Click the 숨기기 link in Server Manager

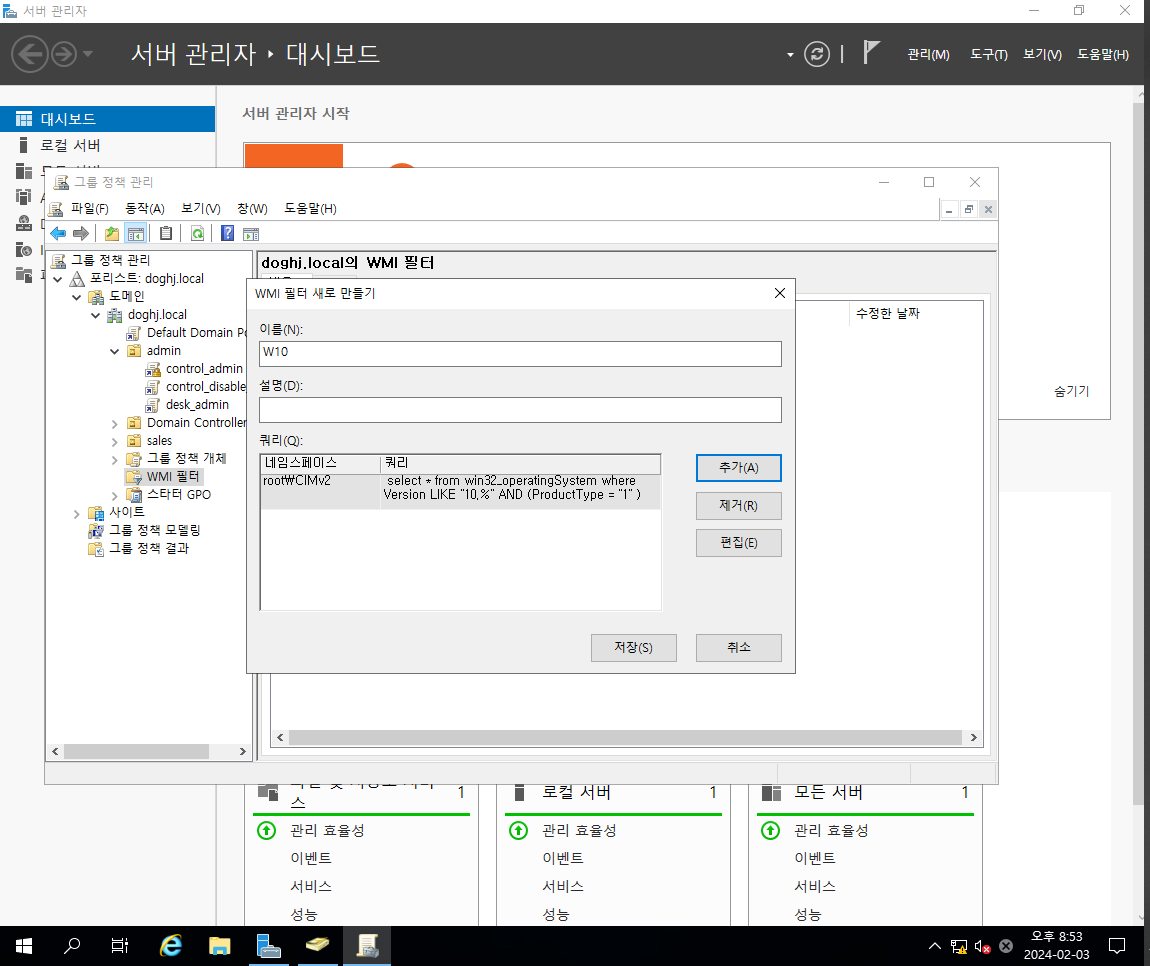1072,392
